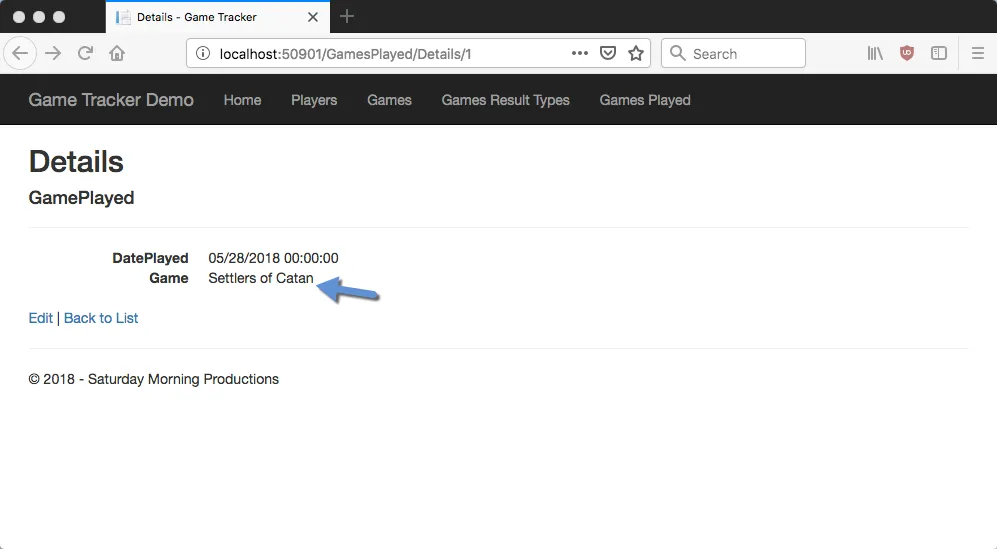Viewport: 997px width, 549px height.
Task: Click the red close window button
Action: point(19,17)
